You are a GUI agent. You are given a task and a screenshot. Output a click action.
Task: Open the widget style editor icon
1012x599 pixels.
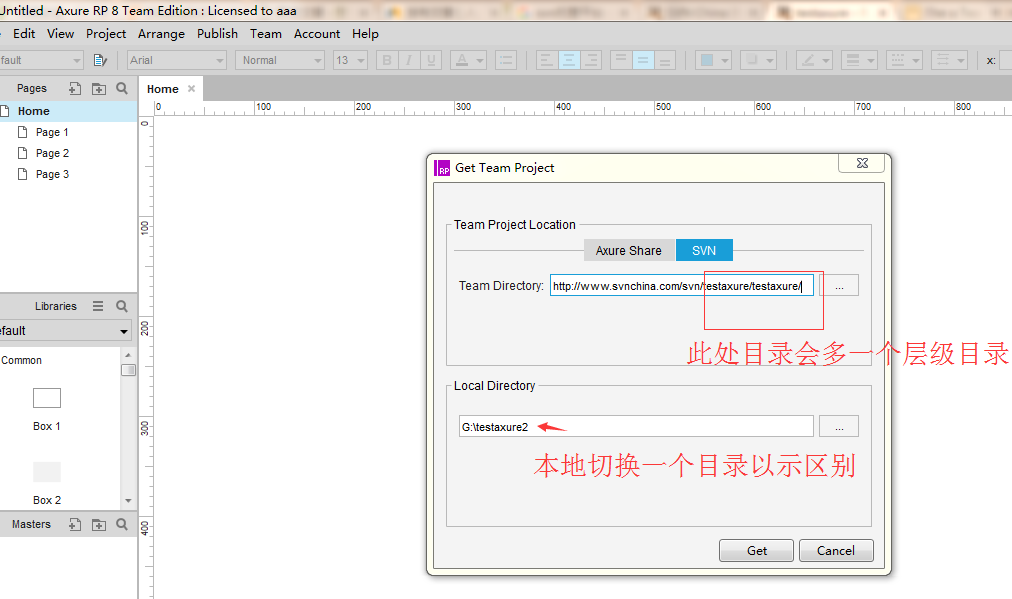point(99,60)
